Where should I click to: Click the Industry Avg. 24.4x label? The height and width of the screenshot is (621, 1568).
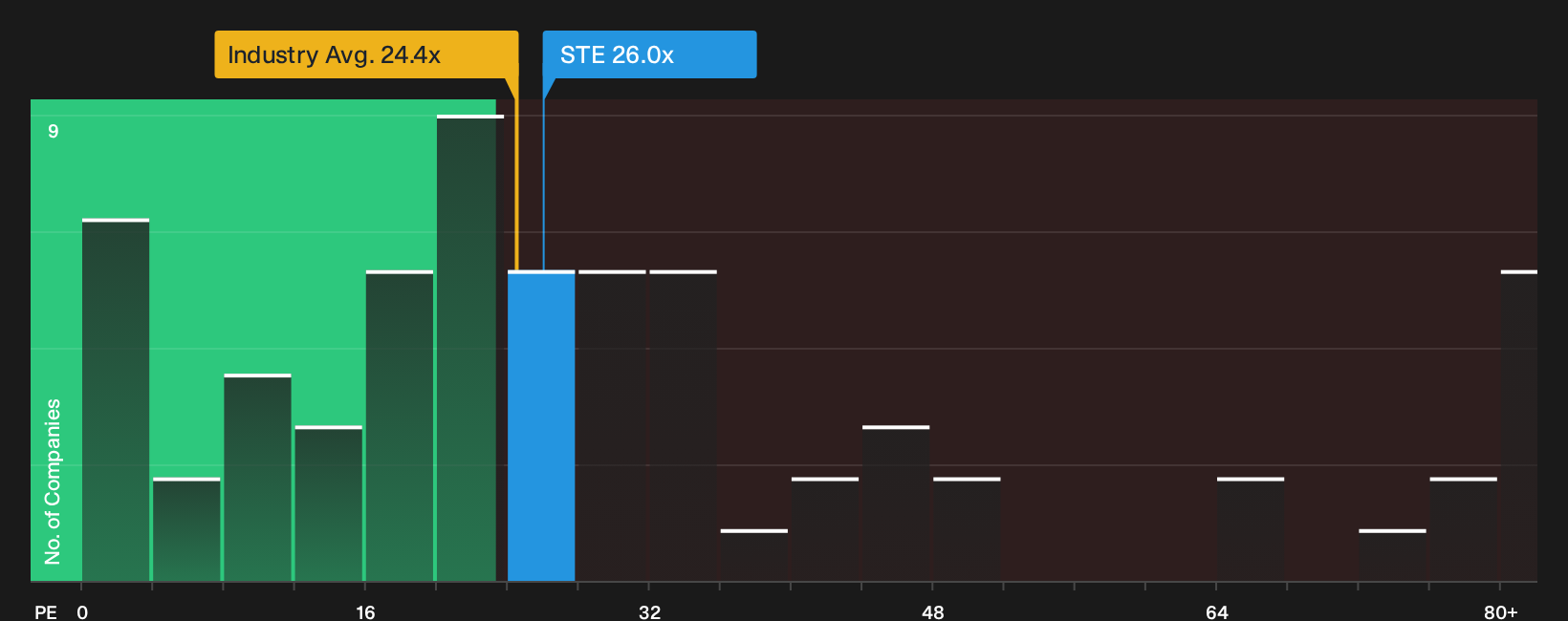(x=366, y=54)
